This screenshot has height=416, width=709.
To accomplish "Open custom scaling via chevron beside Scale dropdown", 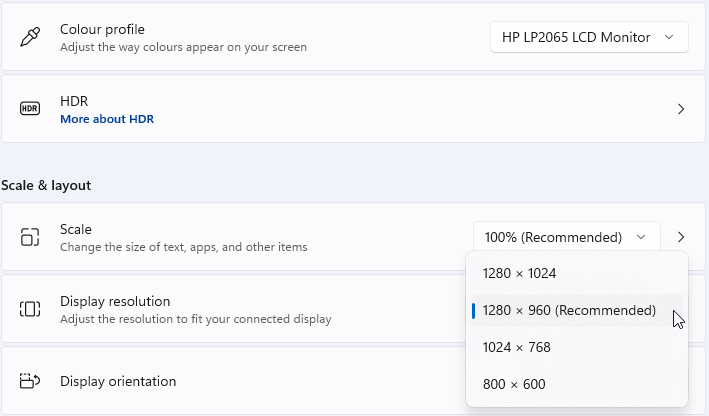I will [681, 237].
